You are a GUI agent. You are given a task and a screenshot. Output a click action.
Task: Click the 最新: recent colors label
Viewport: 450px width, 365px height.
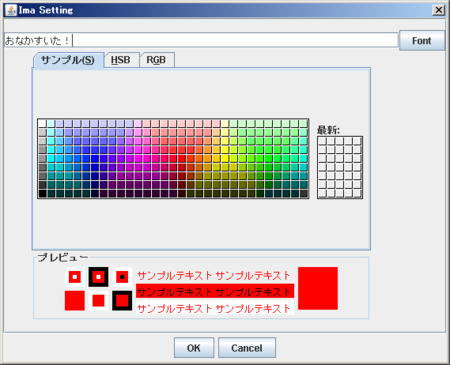[328, 130]
